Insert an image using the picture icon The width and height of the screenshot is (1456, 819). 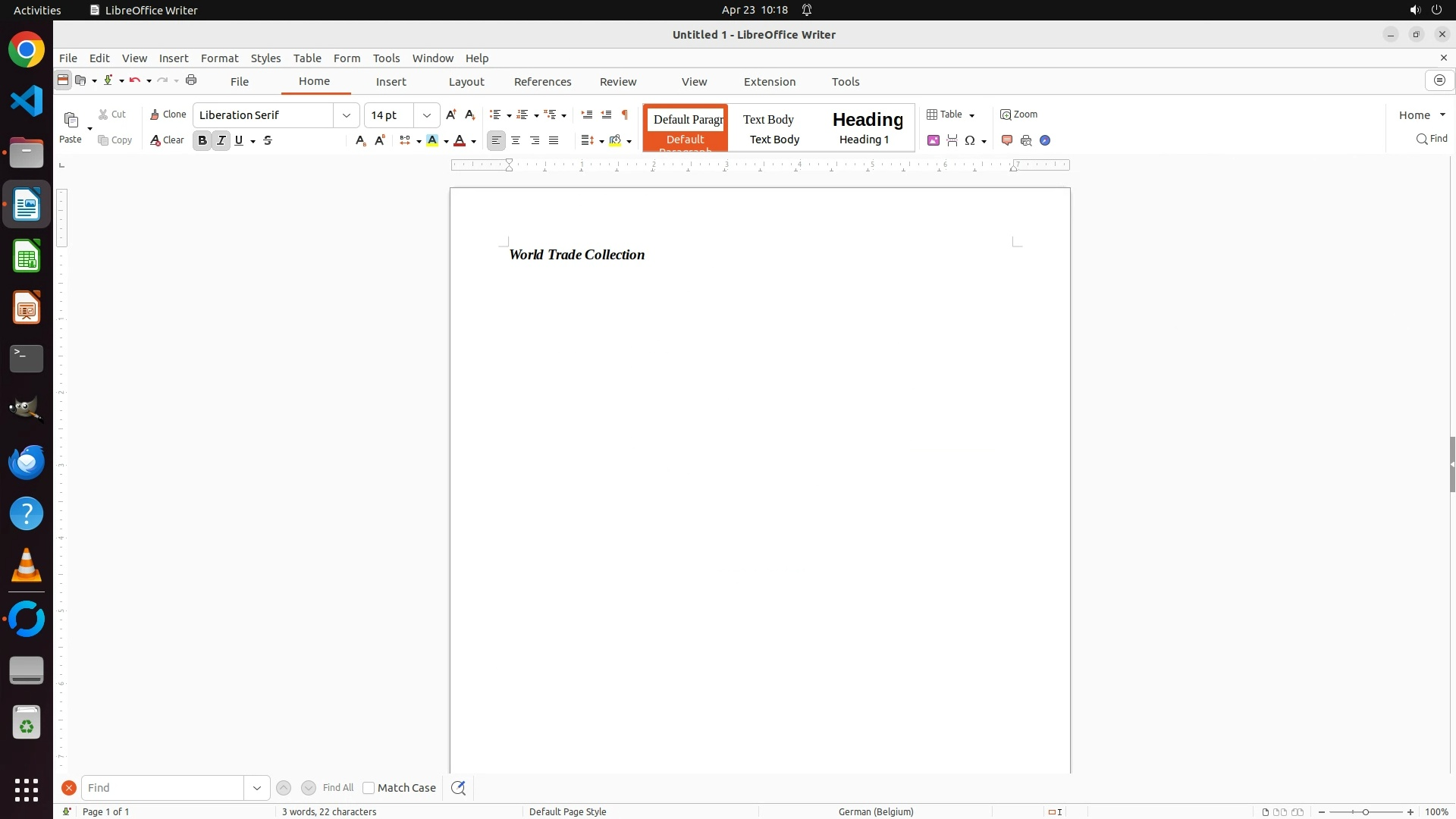click(934, 140)
